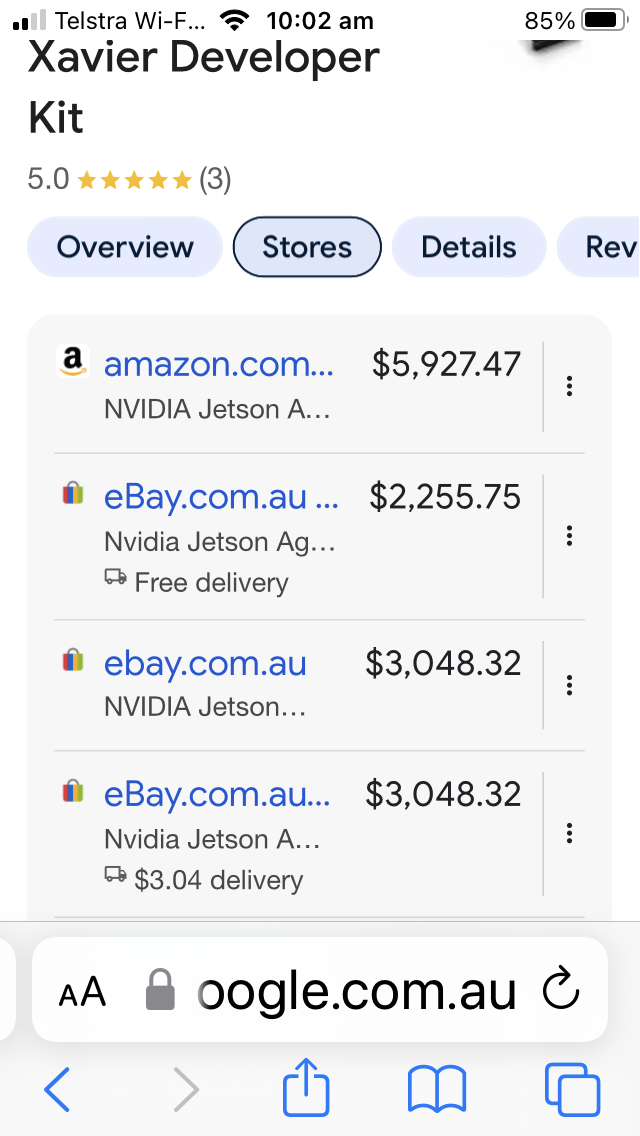Open the Safari share sheet icon
Image resolution: width=640 pixels, height=1136 pixels.
[x=306, y=1087]
